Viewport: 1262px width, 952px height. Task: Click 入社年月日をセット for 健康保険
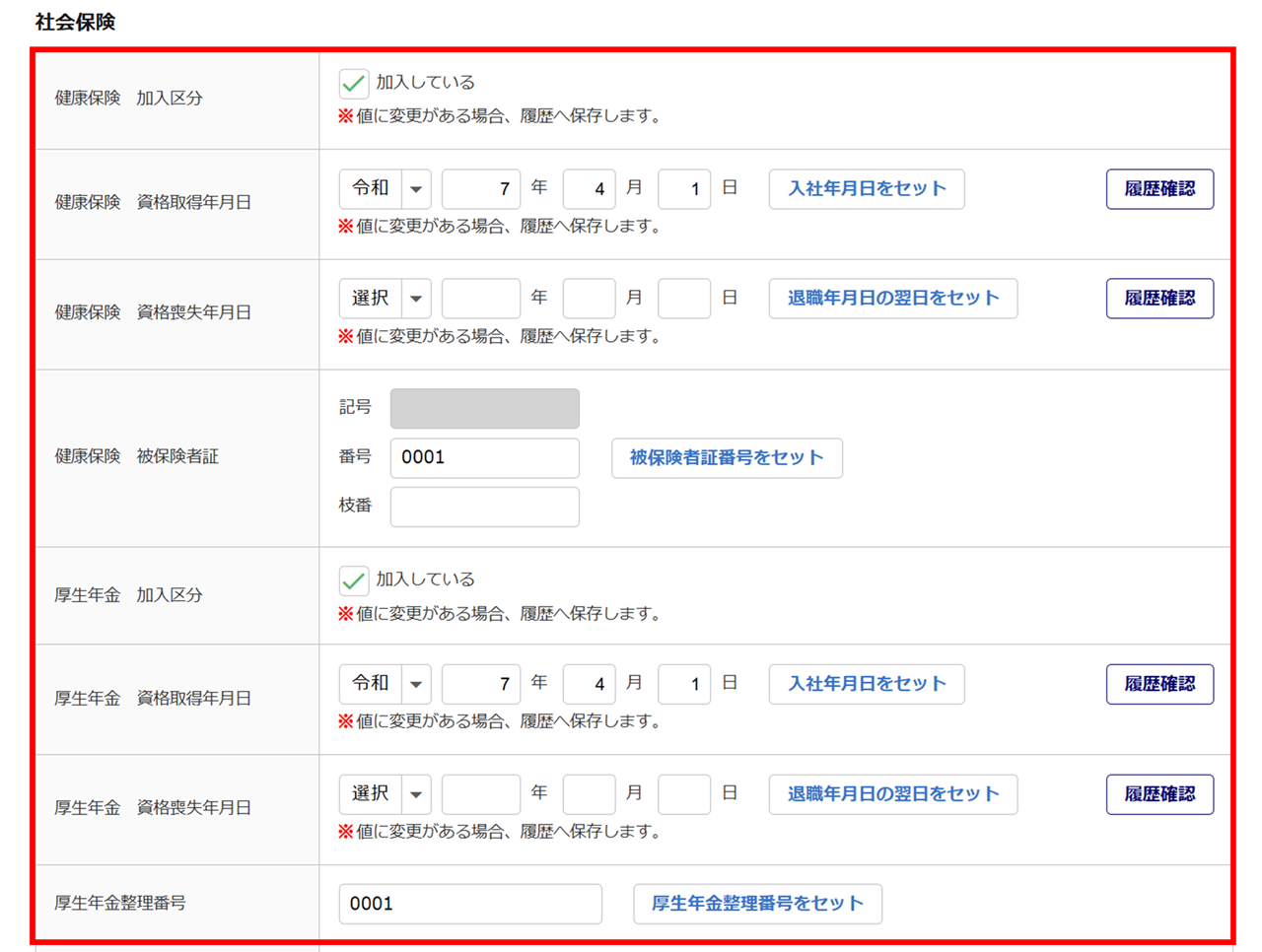866,189
